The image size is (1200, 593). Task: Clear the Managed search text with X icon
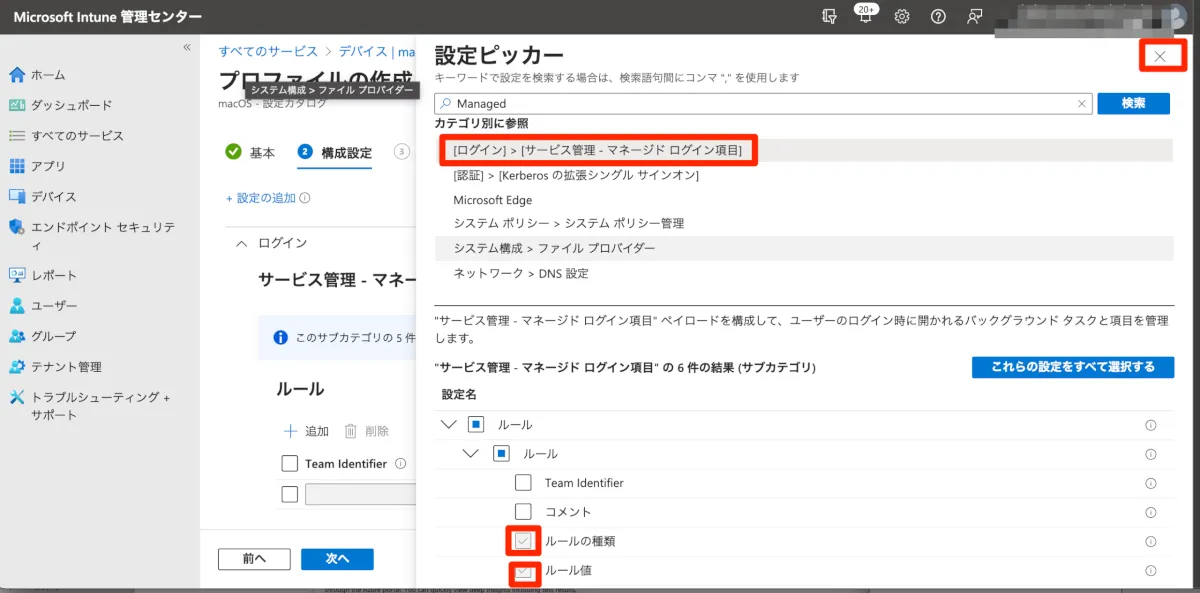point(1081,103)
